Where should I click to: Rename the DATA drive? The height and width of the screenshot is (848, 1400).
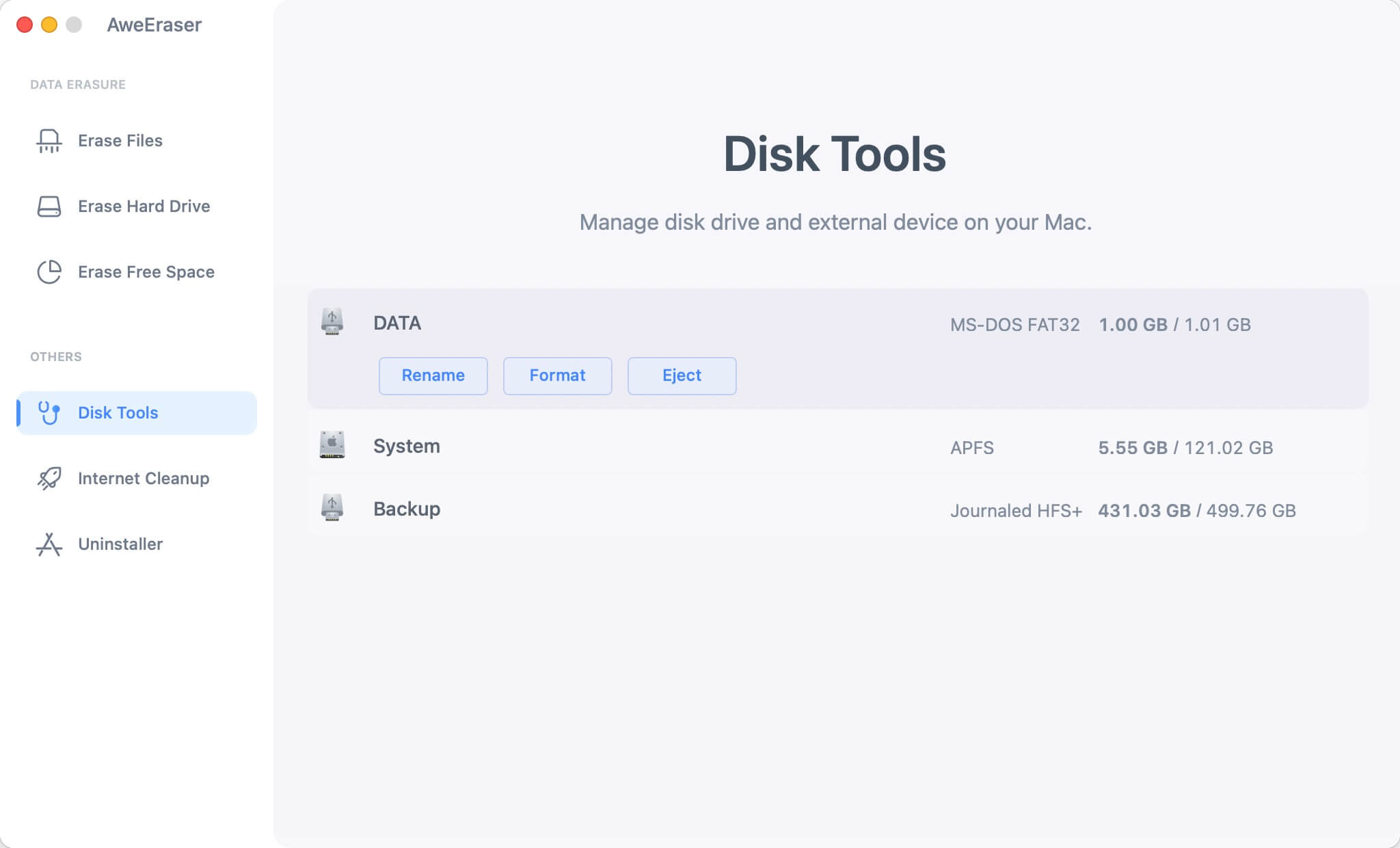coord(433,375)
